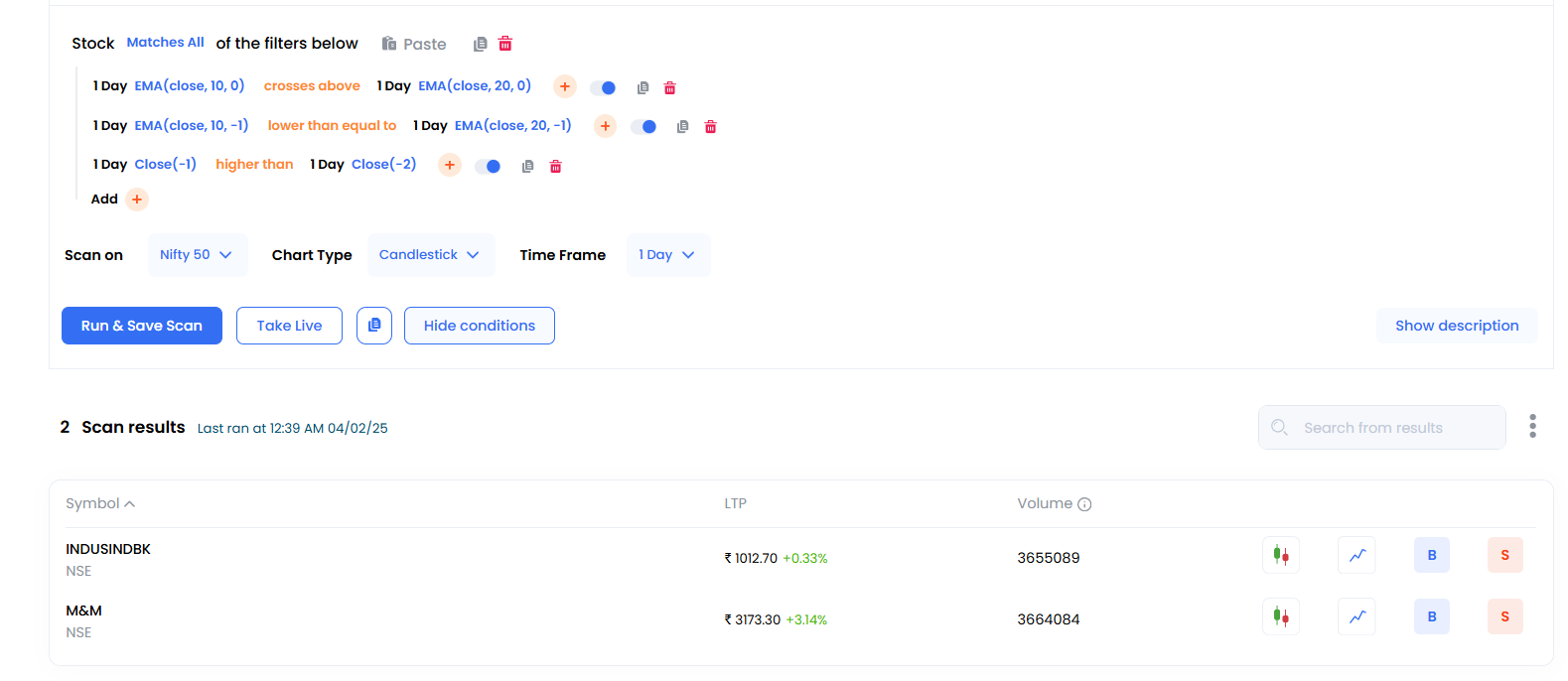Open candlestick chart for M&M
Screen dimensions: 1568x681
pyautogui.click(x=1281, y=617)
